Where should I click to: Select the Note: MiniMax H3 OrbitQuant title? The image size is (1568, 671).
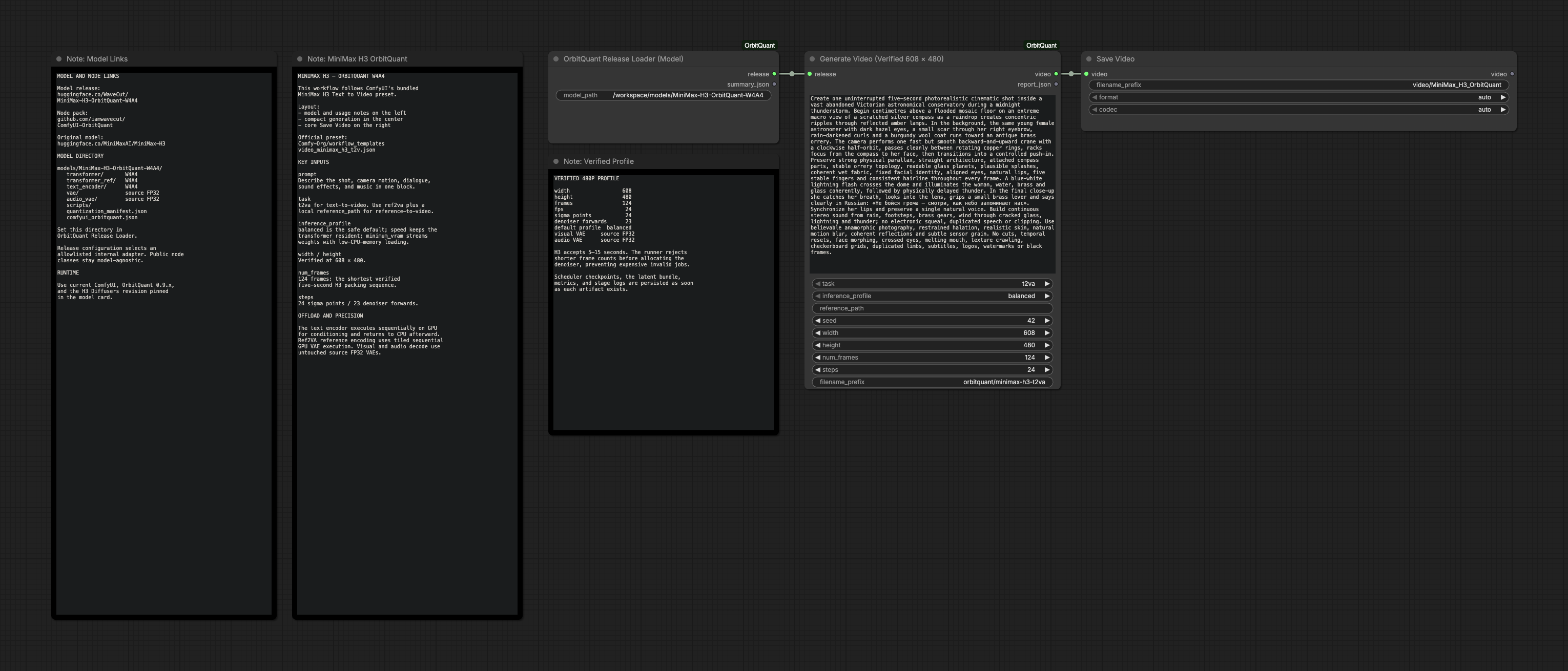pos(357,59)
